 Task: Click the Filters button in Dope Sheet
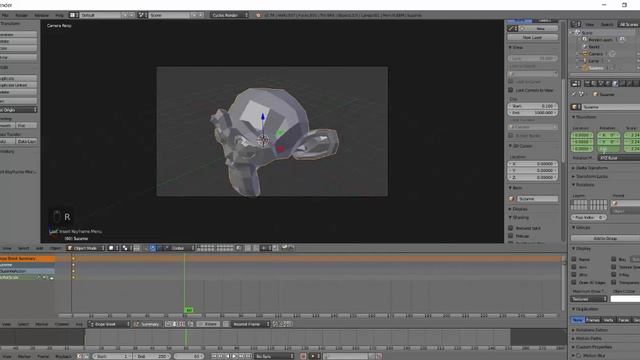[208, 324]
